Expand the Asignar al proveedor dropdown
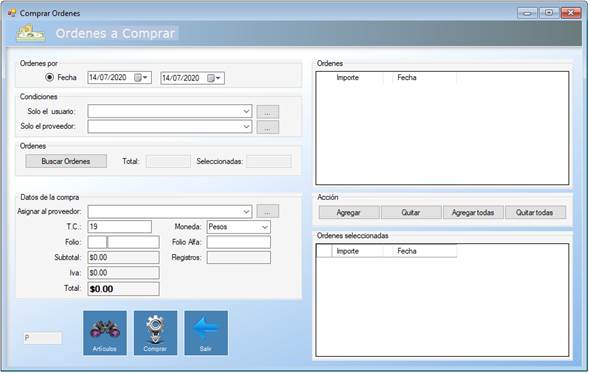The width and height of the screenshot is (589, 374). 246,211
